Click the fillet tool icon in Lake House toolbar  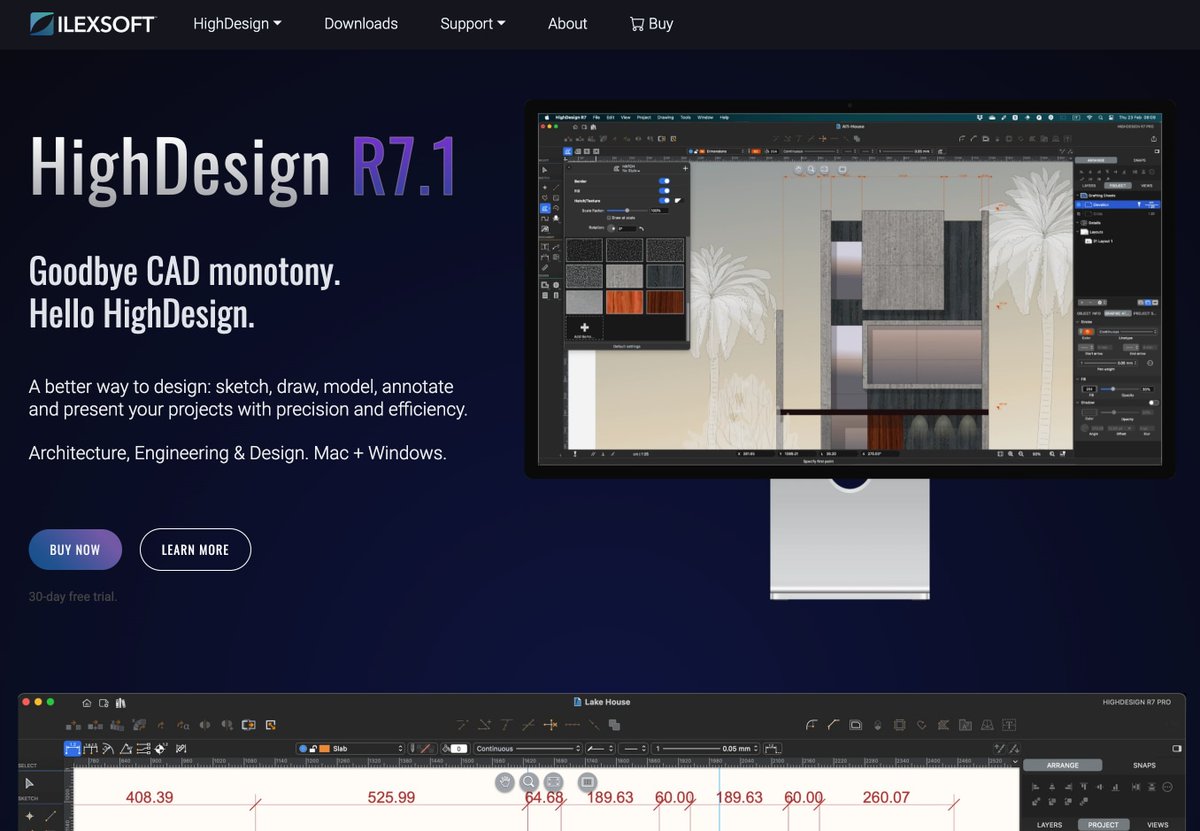(x=811, y=725)
